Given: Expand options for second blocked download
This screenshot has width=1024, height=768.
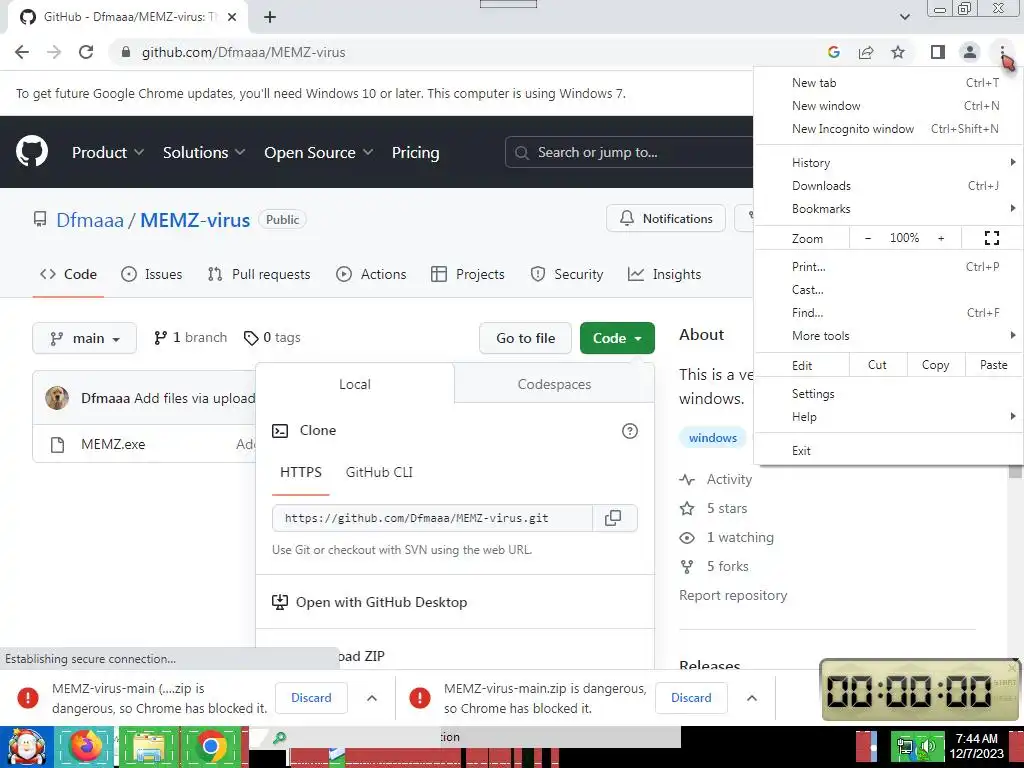Looking at the screenshot, I should [752, 698].
